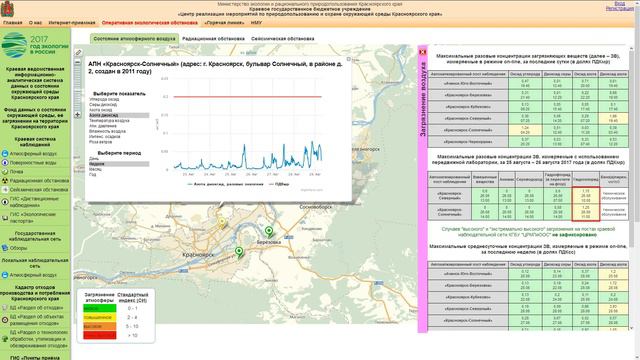Choose Месяц period
Screen dimensions: 640x360
tap(96, 169)
